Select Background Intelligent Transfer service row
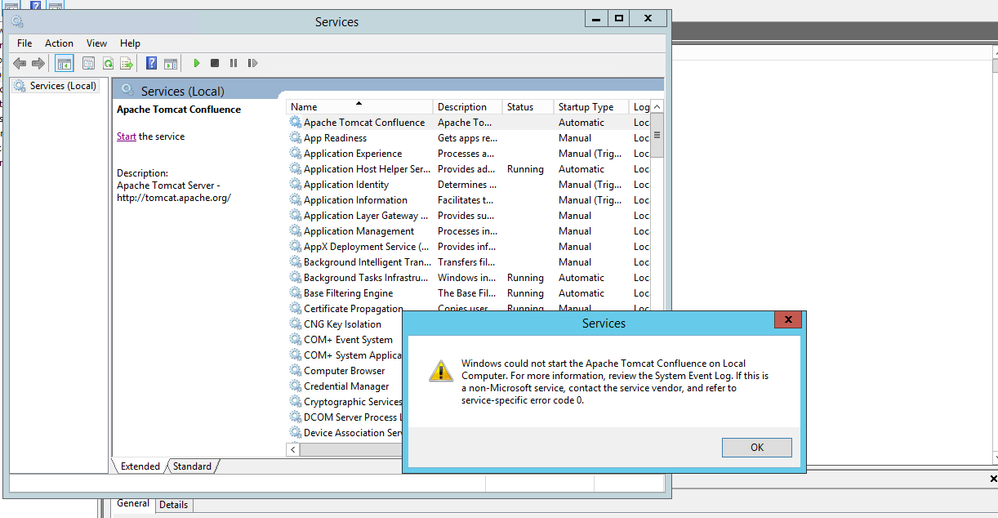The image size is (998, 518). pos(470,262)
